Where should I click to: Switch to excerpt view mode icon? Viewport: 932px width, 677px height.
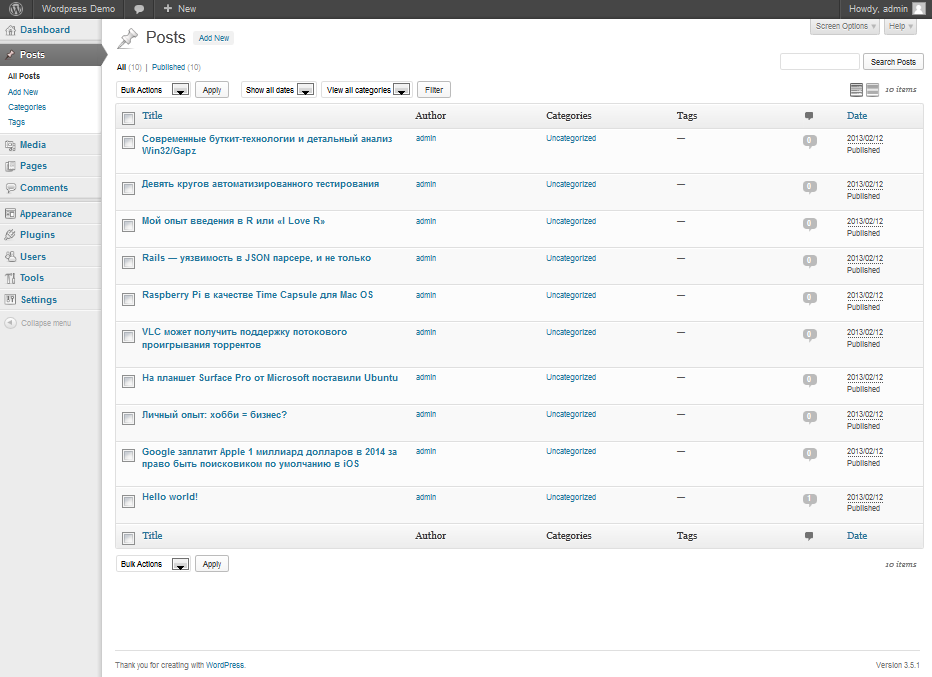click(873, 90)
